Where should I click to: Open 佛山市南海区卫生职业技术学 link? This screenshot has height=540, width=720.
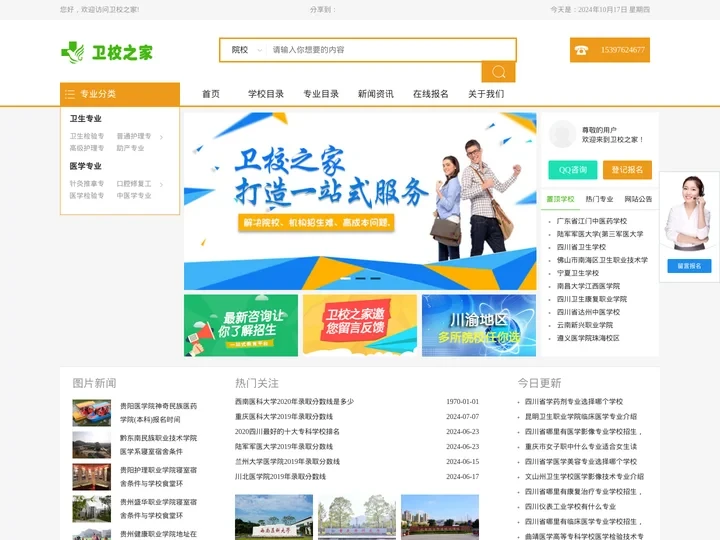[x=602, y=260]
